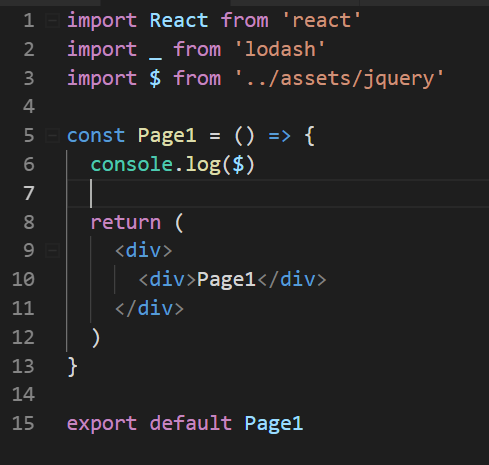This screenshot has width=489, height=465.
Task: Select line number 15 in the gutter
Action: coord(23,423)
